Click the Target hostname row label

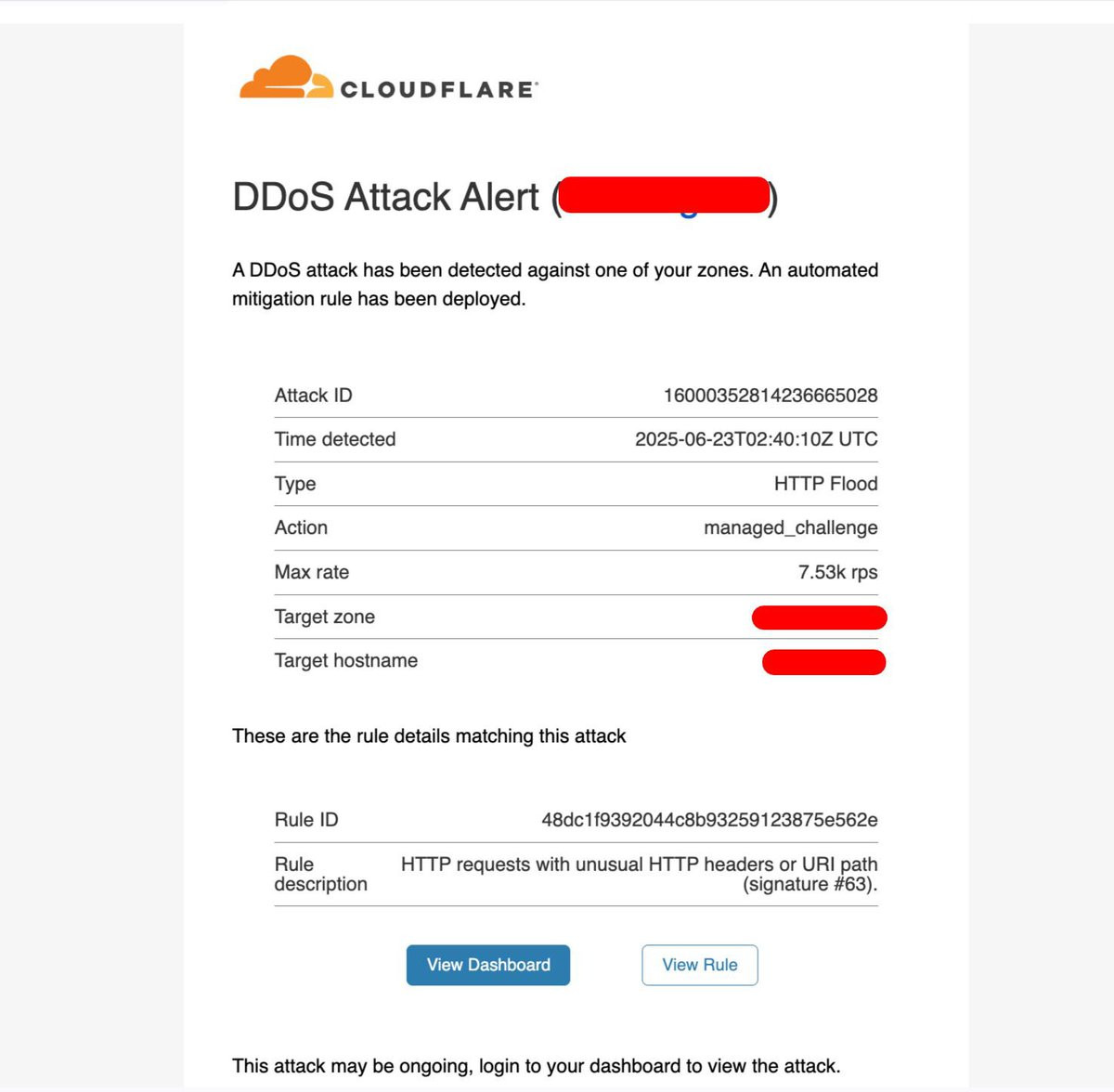[x=346, y=660]
